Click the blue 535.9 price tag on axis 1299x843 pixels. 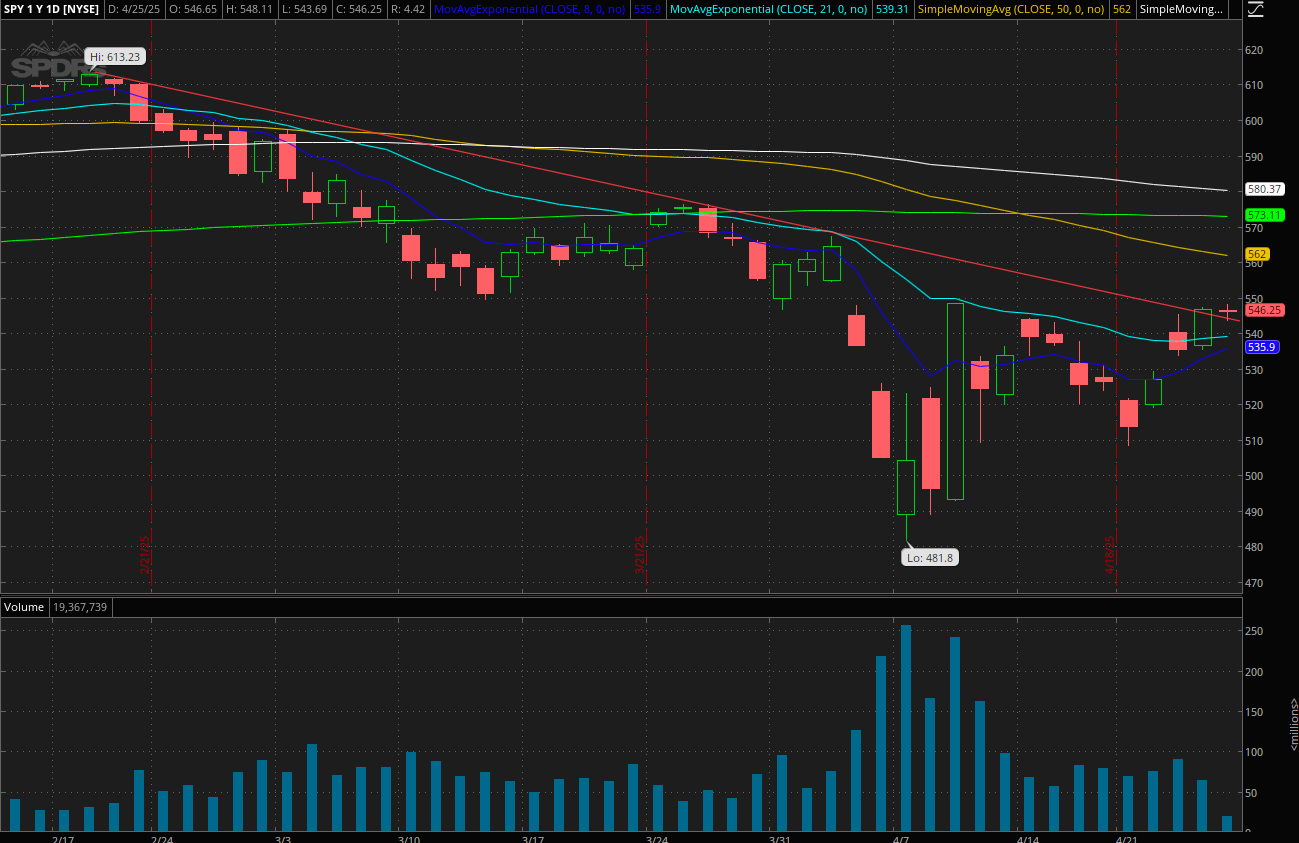(x=1261, y=347)
